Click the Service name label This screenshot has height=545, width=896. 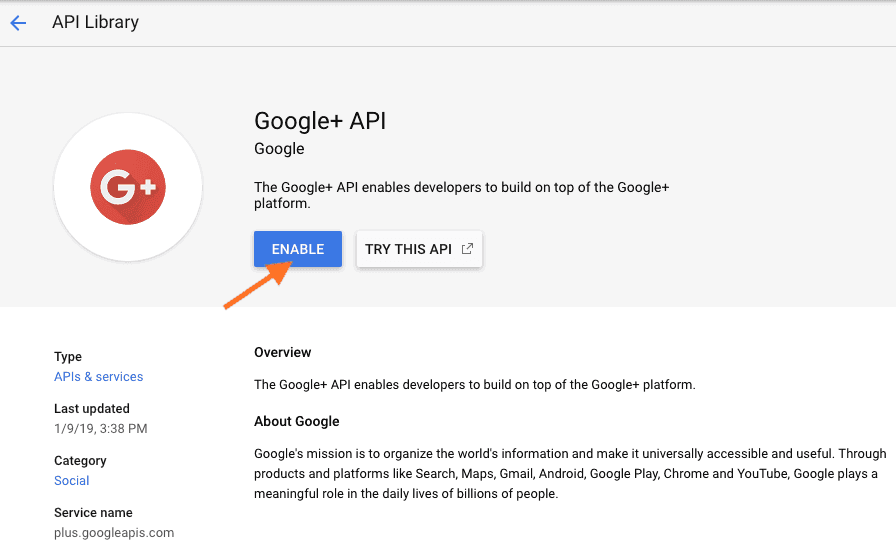(x=91, y=513)
